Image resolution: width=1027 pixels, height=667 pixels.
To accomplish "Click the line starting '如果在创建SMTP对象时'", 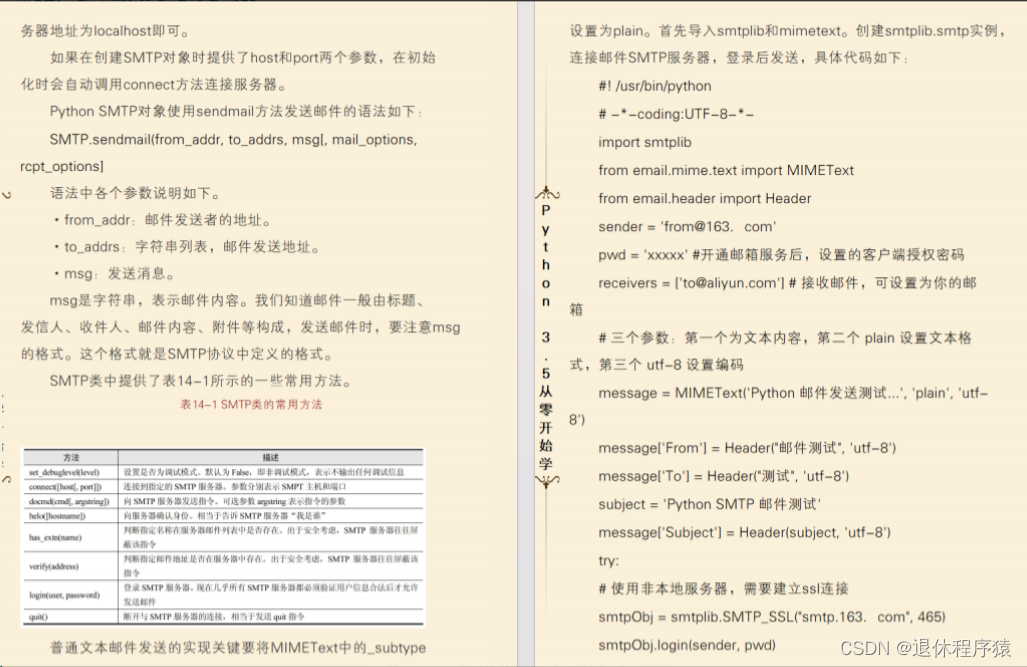I will (243, 58).
